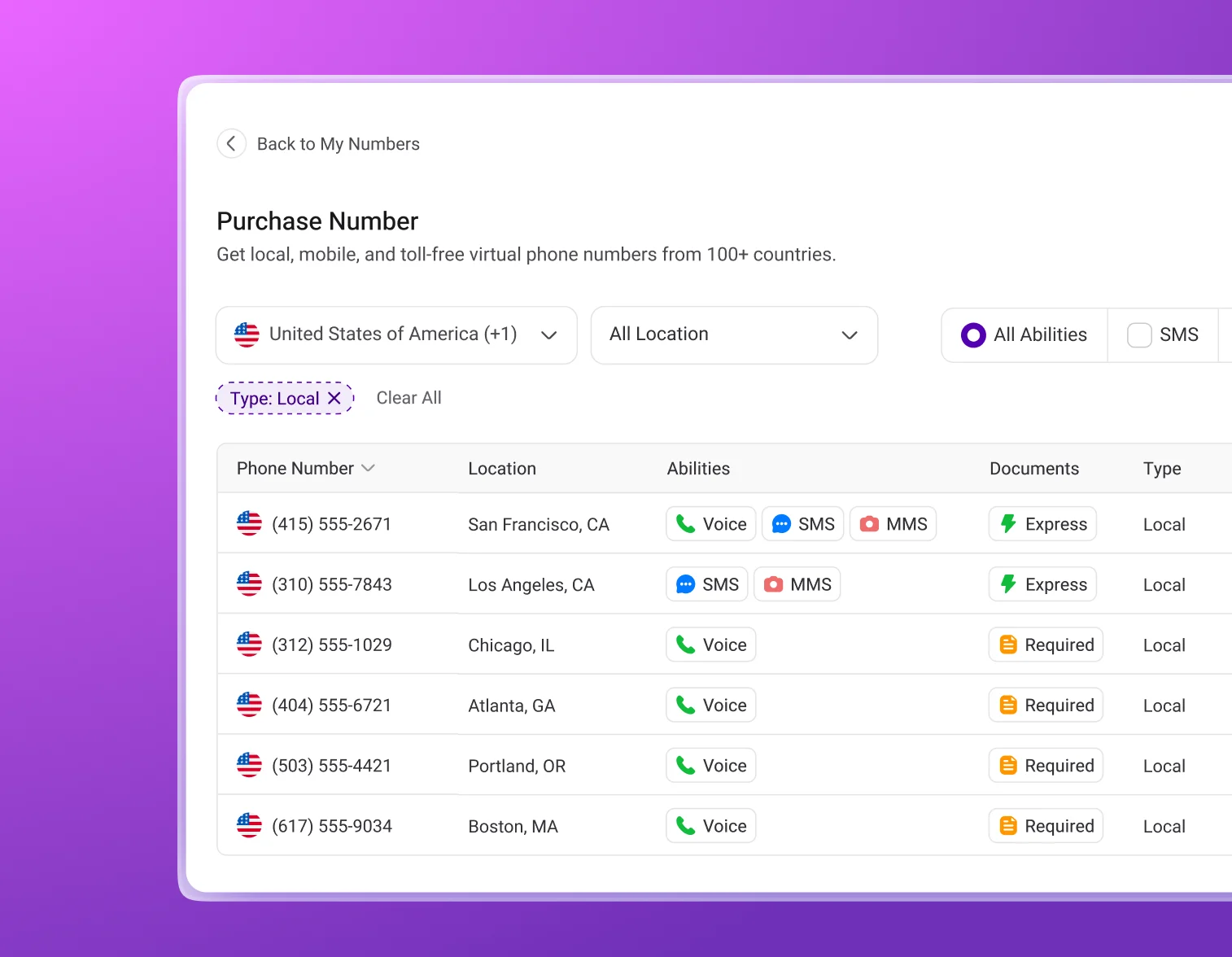The width and height of the screenshot is (1232, 957).
Task: Click Required document badge for Boston number
Action: (x=1046, y=826)
